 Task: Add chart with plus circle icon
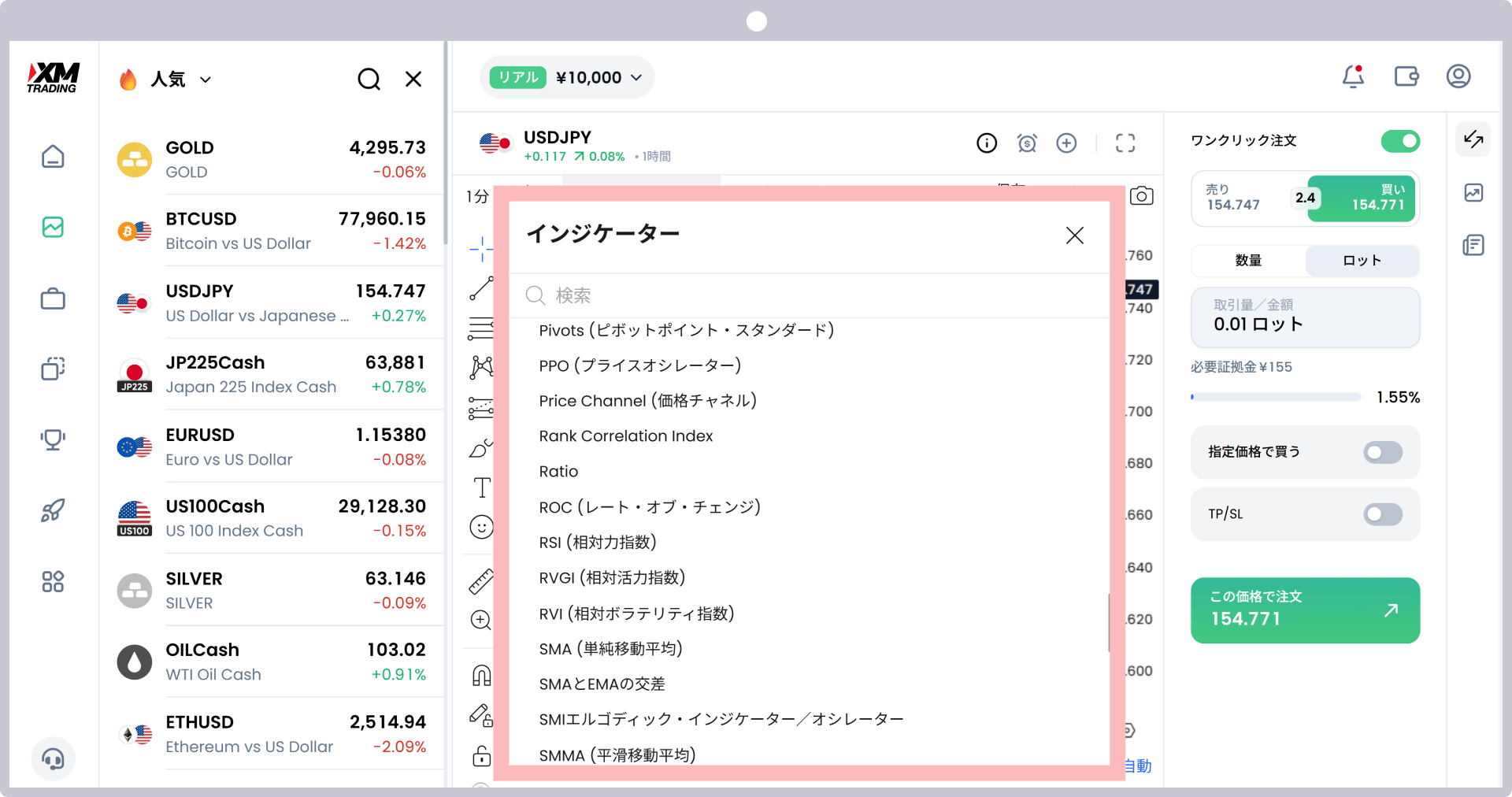click(1066, 143)
